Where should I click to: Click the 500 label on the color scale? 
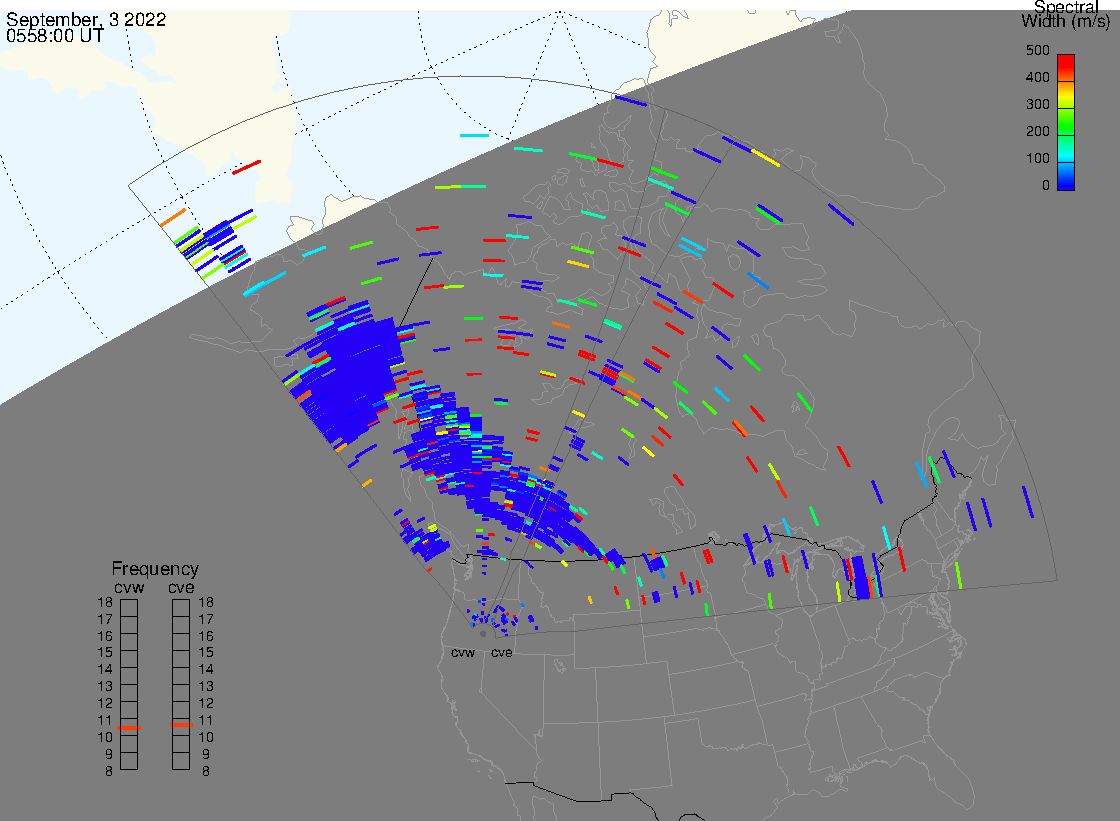pos(1037,51)
